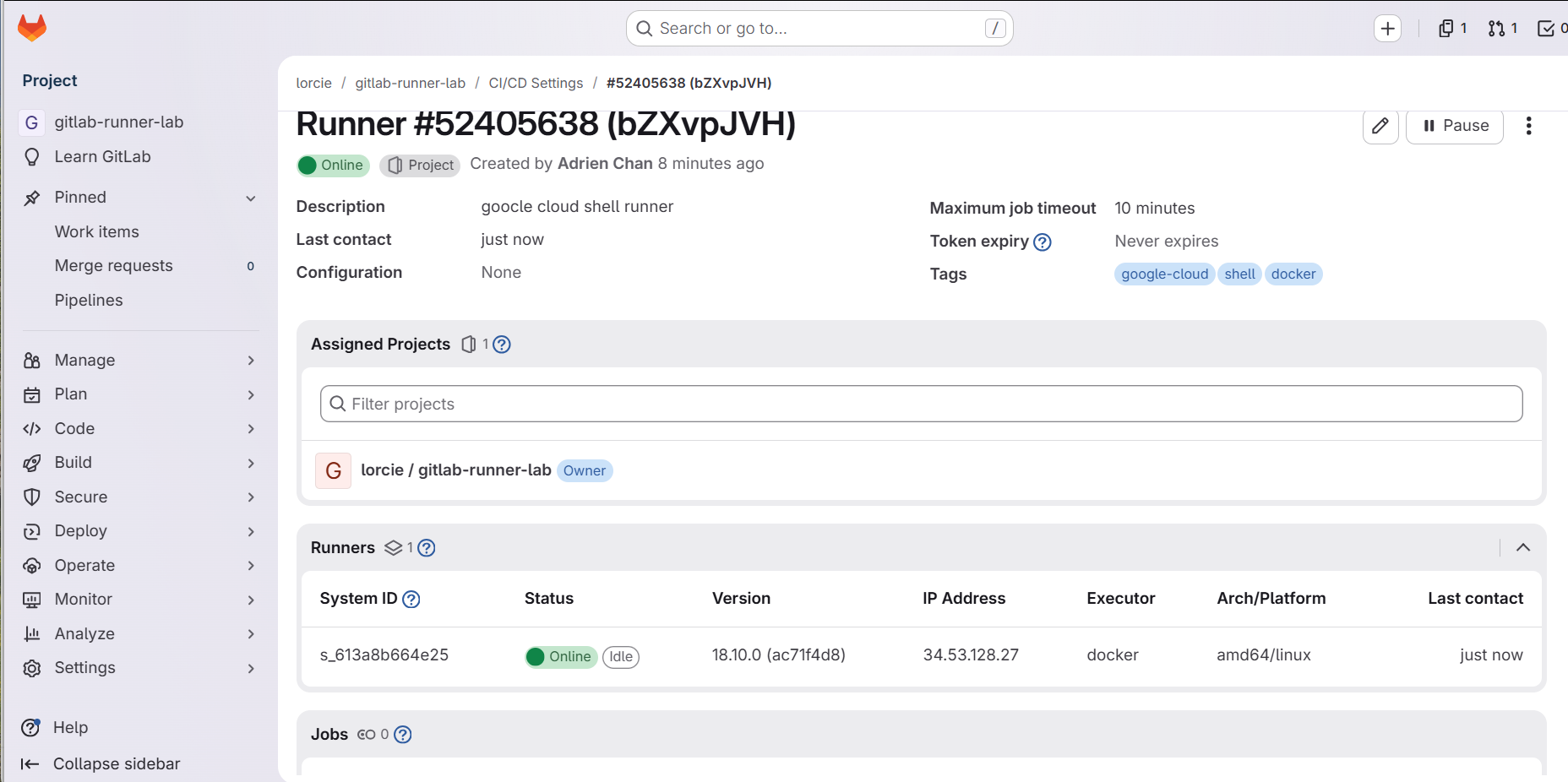
Task: Click the Build rocket icon
Action: coord(32,463)
